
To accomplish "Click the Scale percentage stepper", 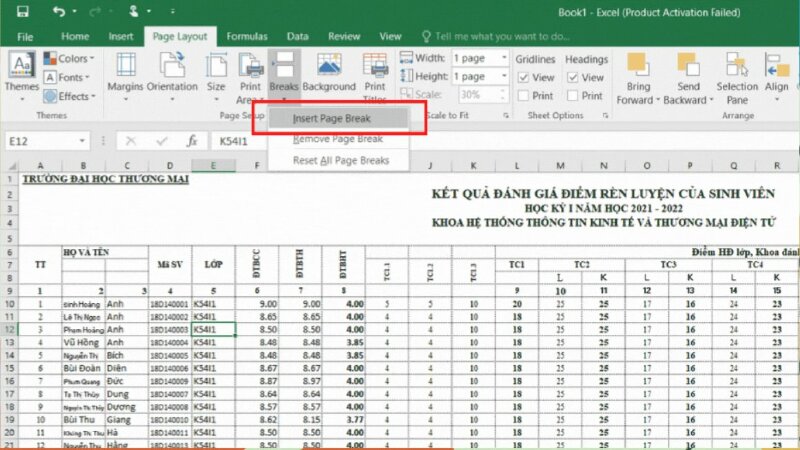I will 503,94.
